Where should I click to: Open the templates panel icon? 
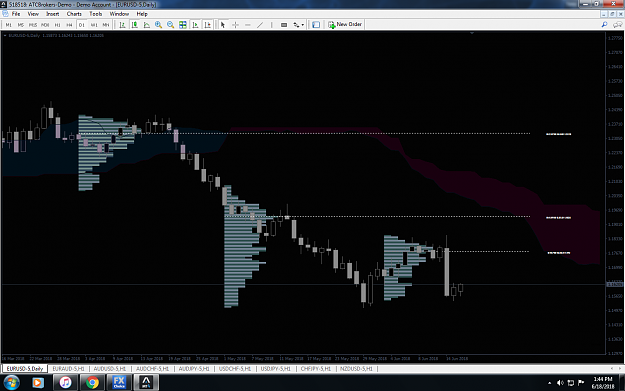316,25
